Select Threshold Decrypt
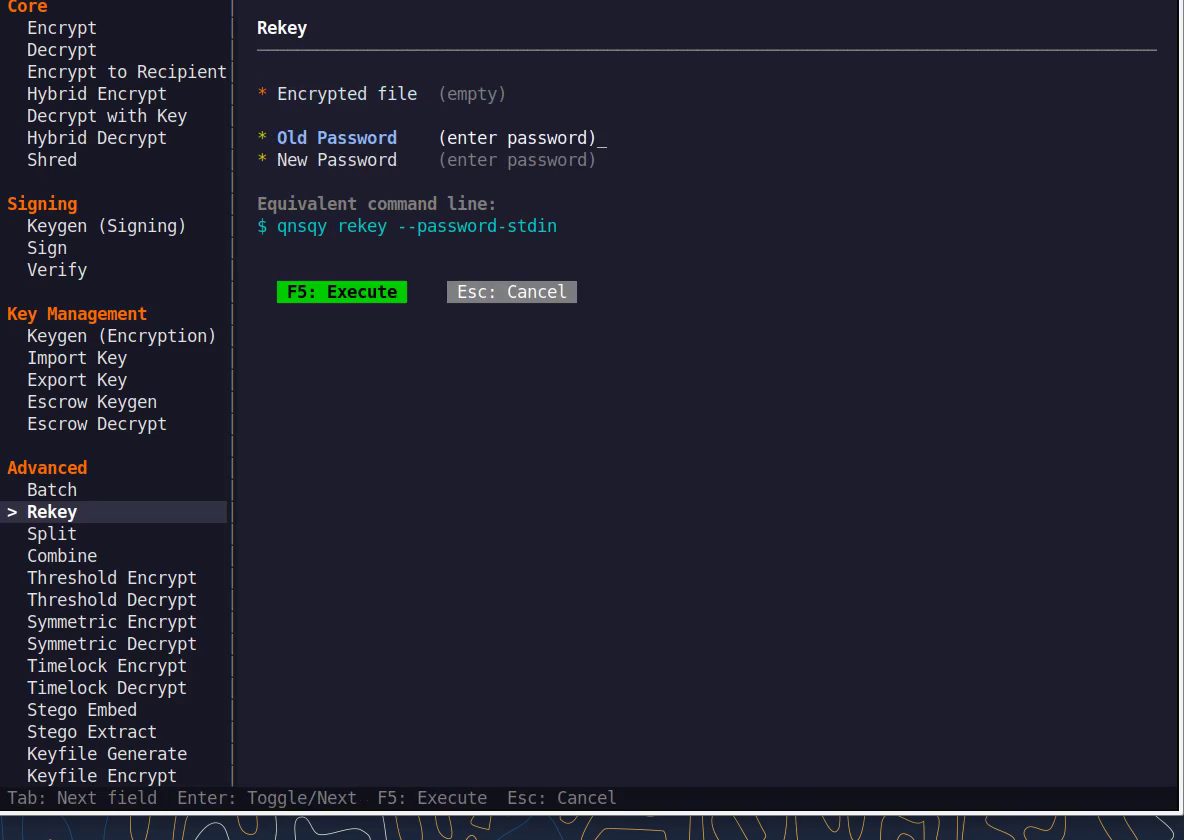 pos(112,599)
